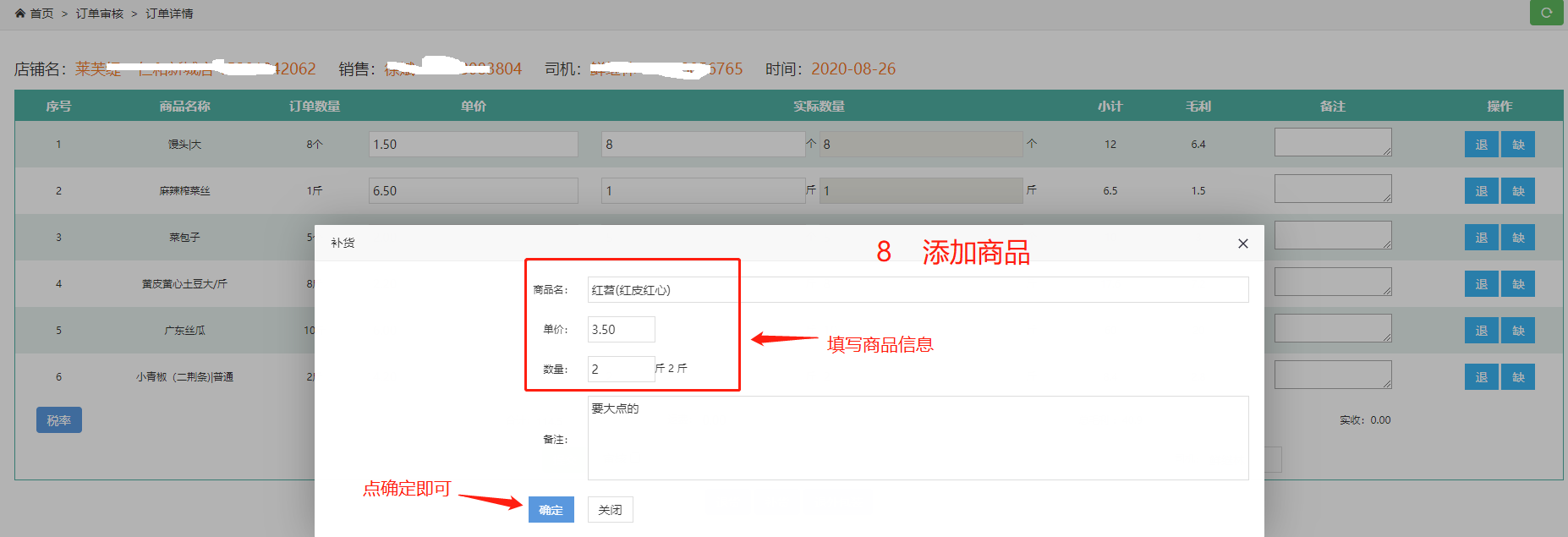1568x537 pixels.
Task: Click 退 button for row 6
Action: click(x=1481, y=377)
